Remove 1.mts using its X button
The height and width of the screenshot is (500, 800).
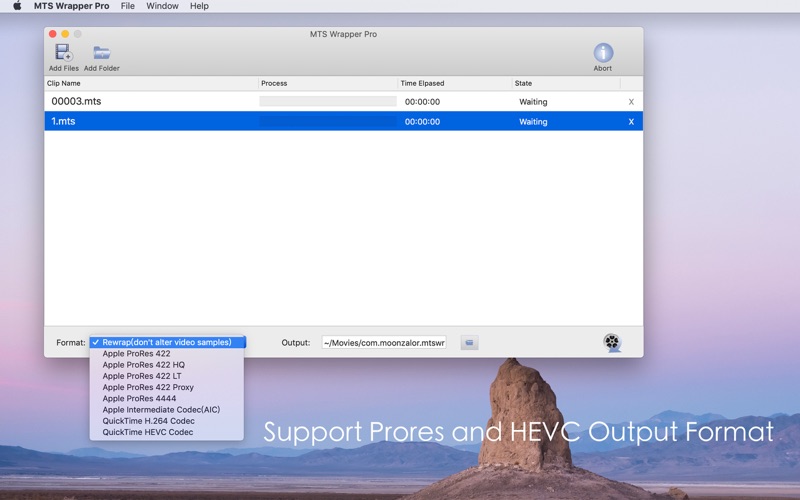631,122
